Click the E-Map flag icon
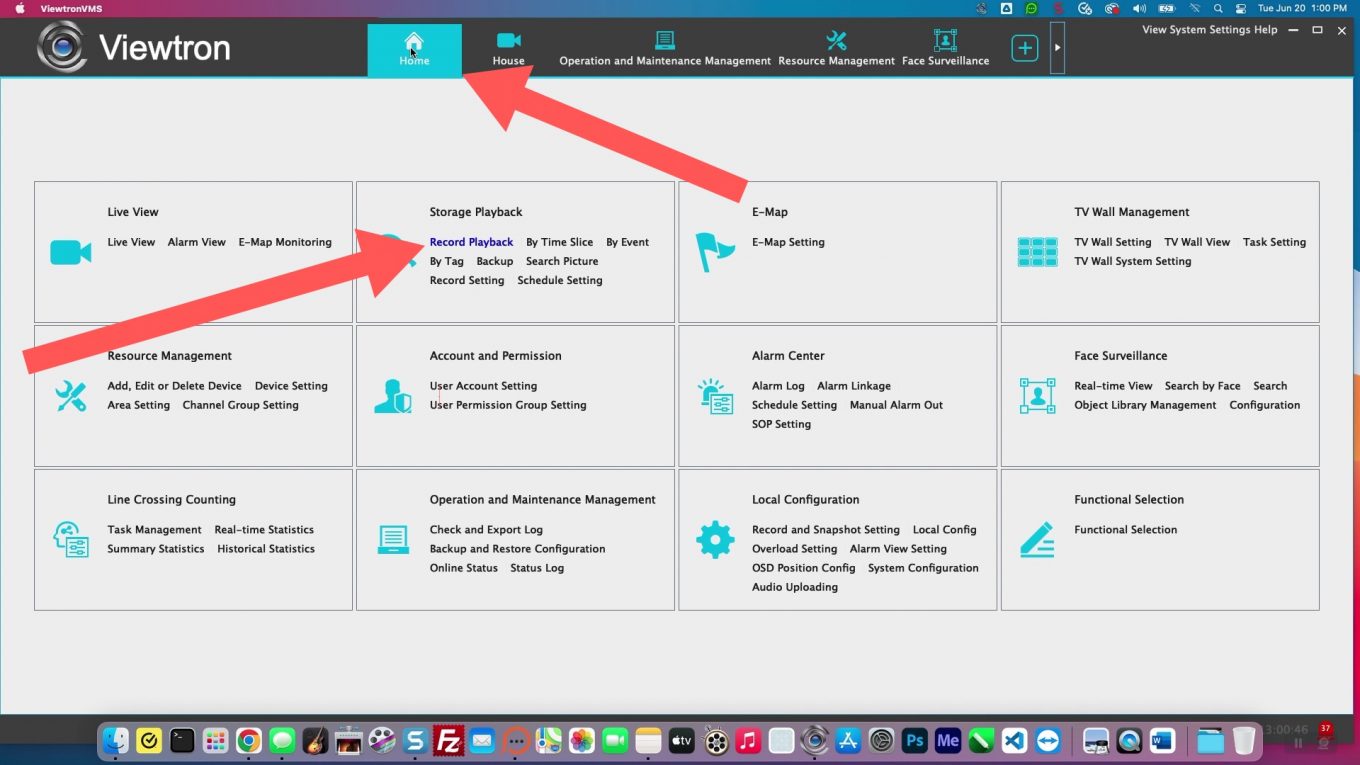 (x=715, y=252)
